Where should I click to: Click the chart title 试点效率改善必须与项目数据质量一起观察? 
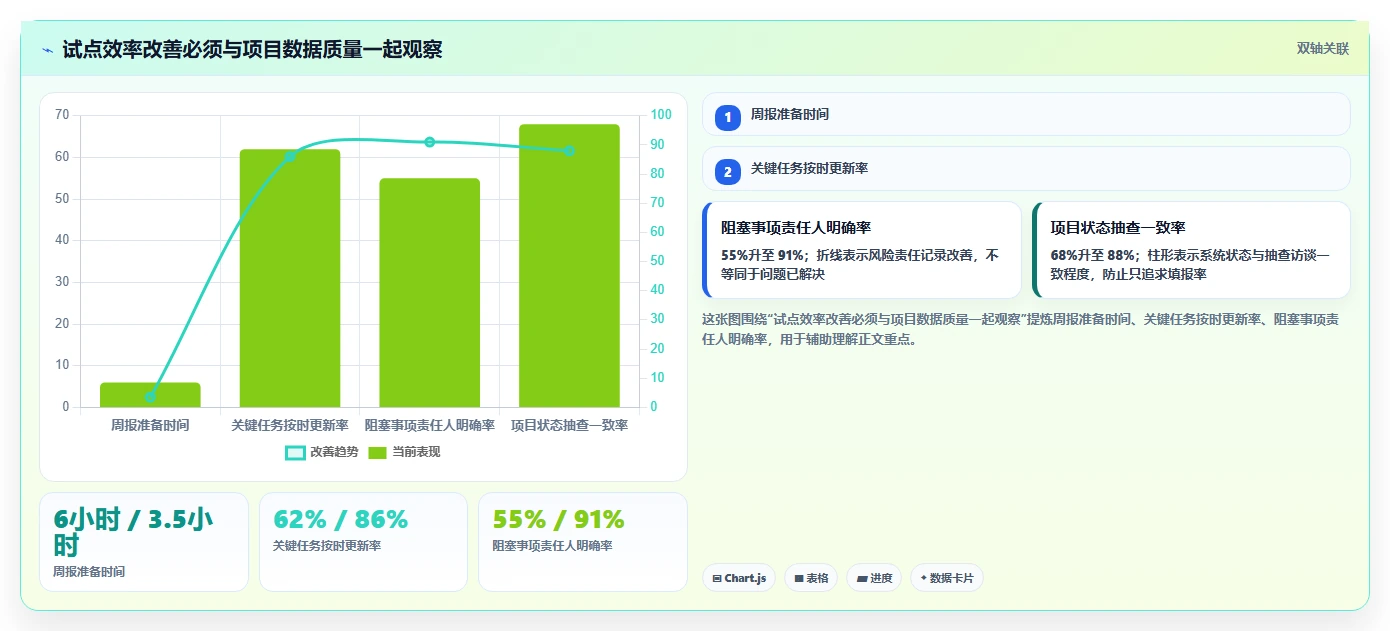[x=252, y=49]
